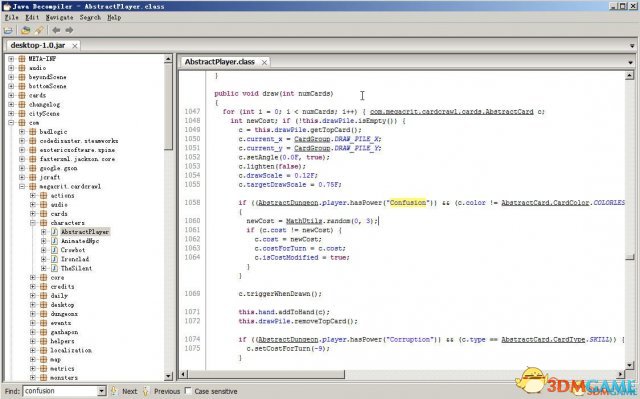
Task: Click the bottomScene package icon
Action: pyautogui.click(x=22, y=86)
